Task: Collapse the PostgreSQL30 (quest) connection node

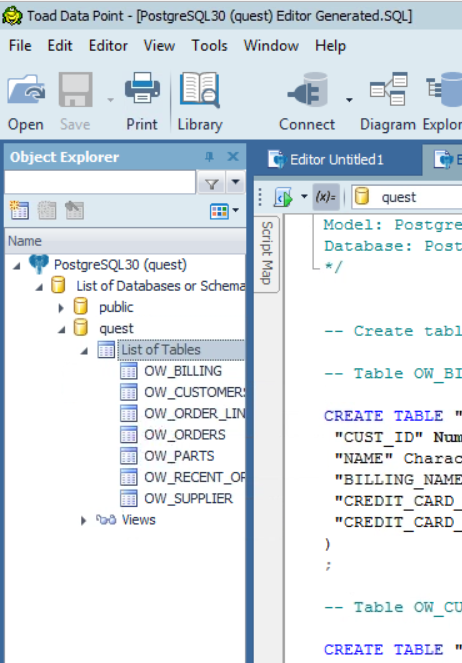Action: pyautogui.click(x=17, y=266)
